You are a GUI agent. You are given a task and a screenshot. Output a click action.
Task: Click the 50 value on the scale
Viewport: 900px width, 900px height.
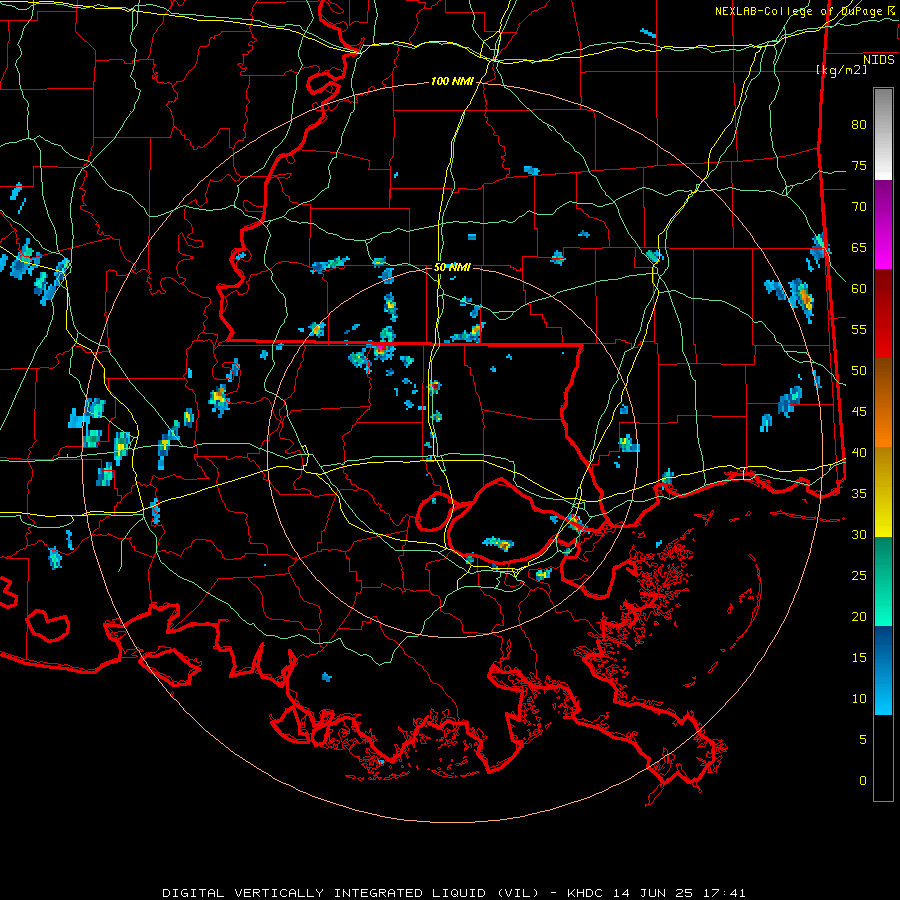pos(859,371)
